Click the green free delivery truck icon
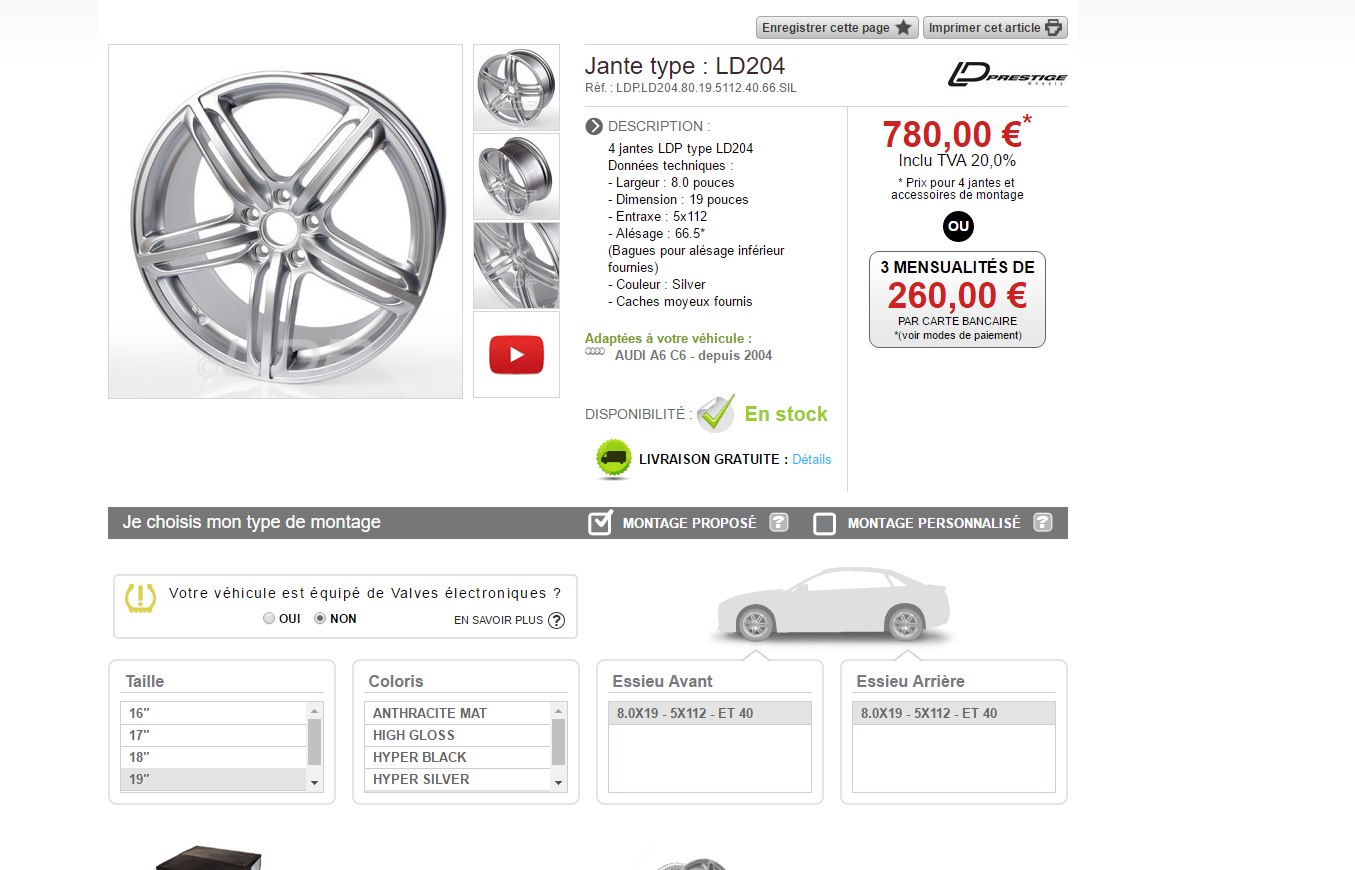The width and height of the screenshot is (1355, 870). tap(614, 459)
